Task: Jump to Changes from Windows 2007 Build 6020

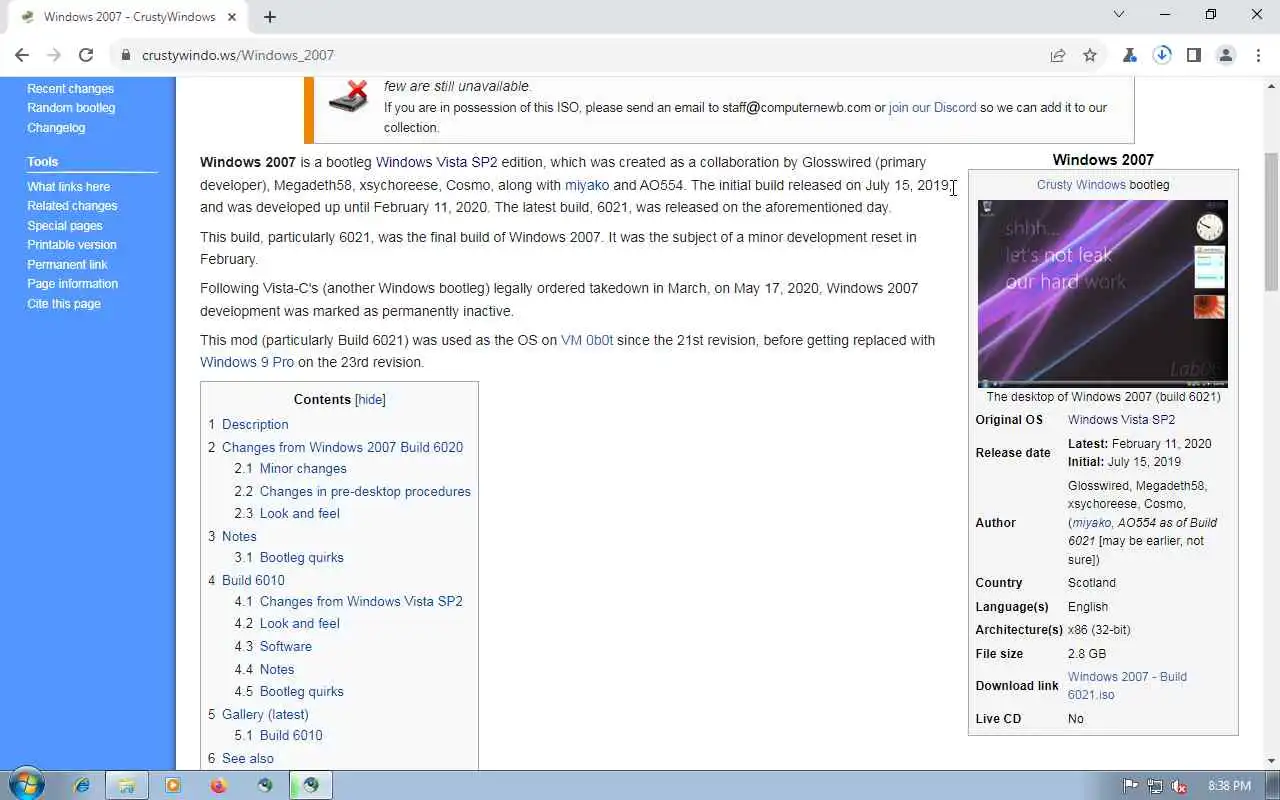Action: (336, 447)
